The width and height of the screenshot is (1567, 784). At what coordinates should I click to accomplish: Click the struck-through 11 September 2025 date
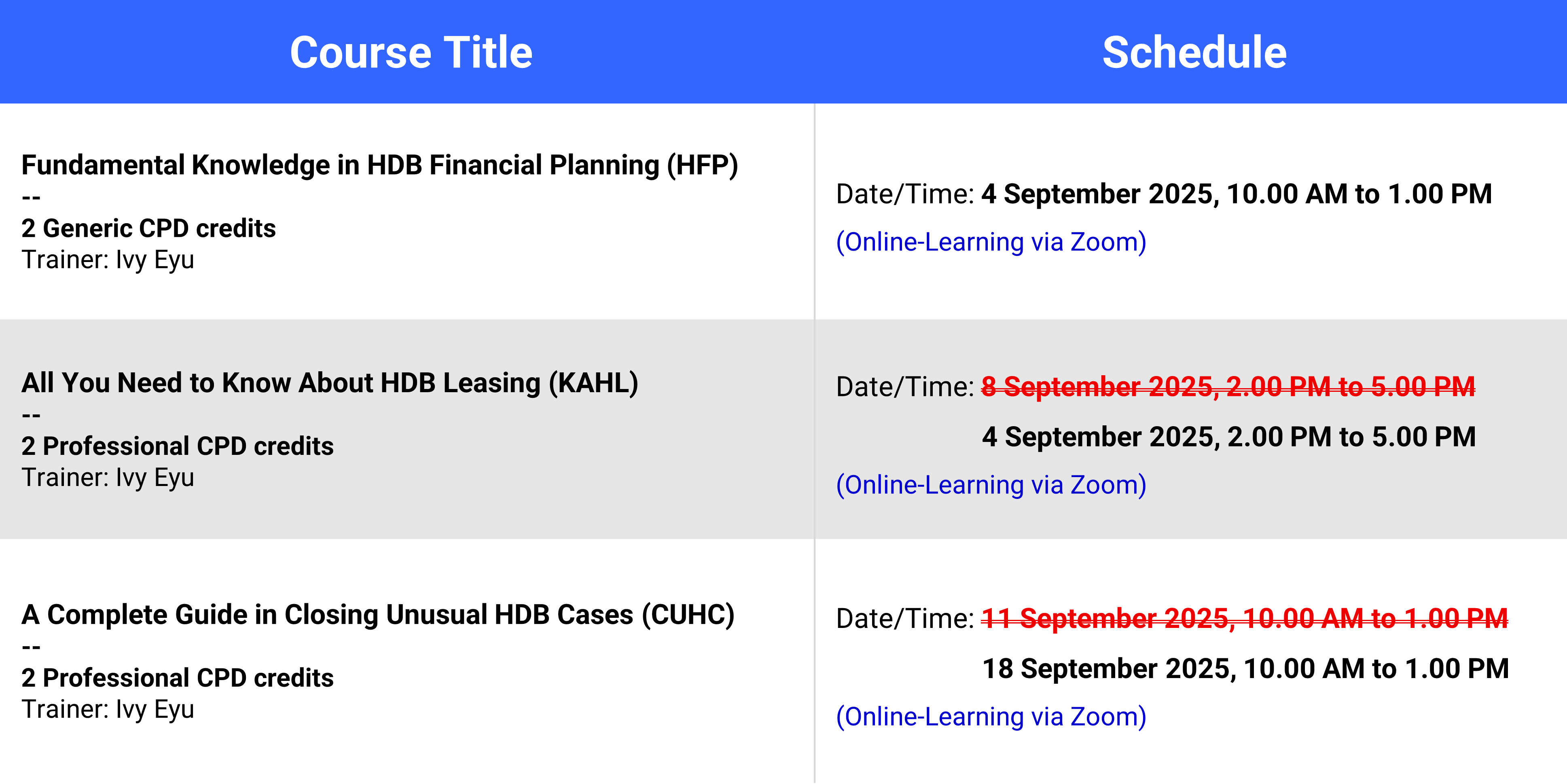1245,619
